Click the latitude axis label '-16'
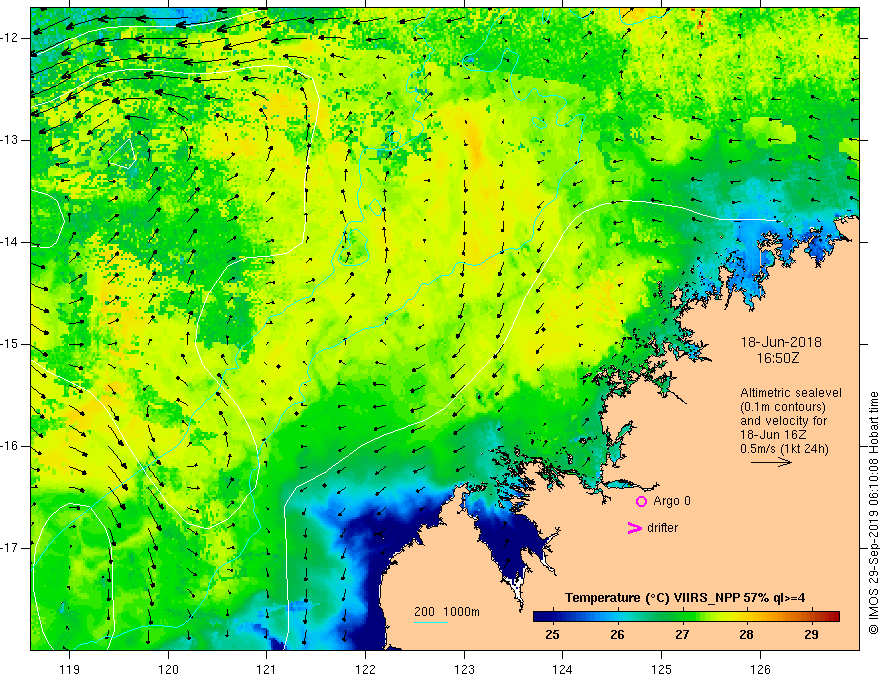 point(11,446)
